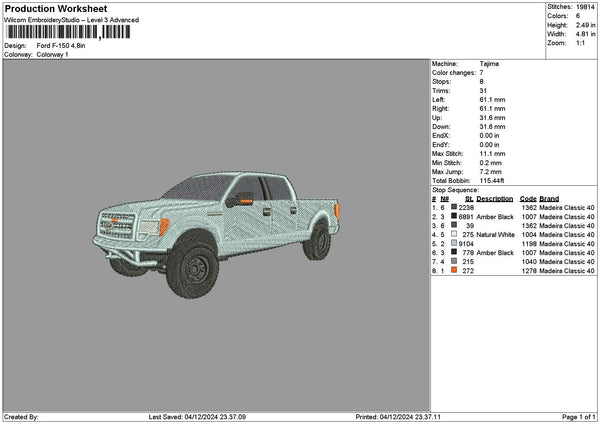This screenshot has width=600, height=424.
Task: Select the Colorway 1 value
Action: point(52,54)
